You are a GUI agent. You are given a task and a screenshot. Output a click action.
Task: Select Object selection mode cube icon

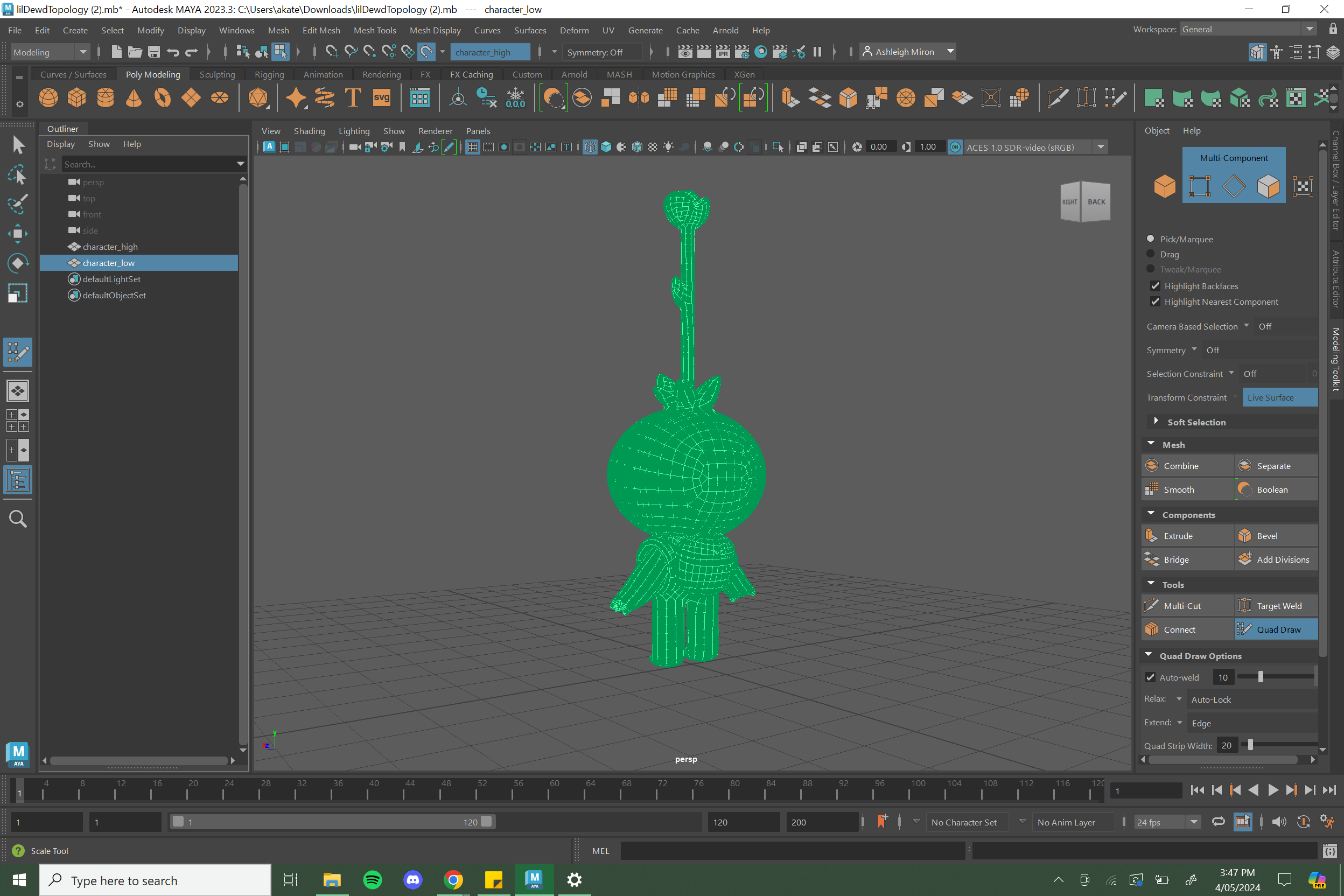1164,186
